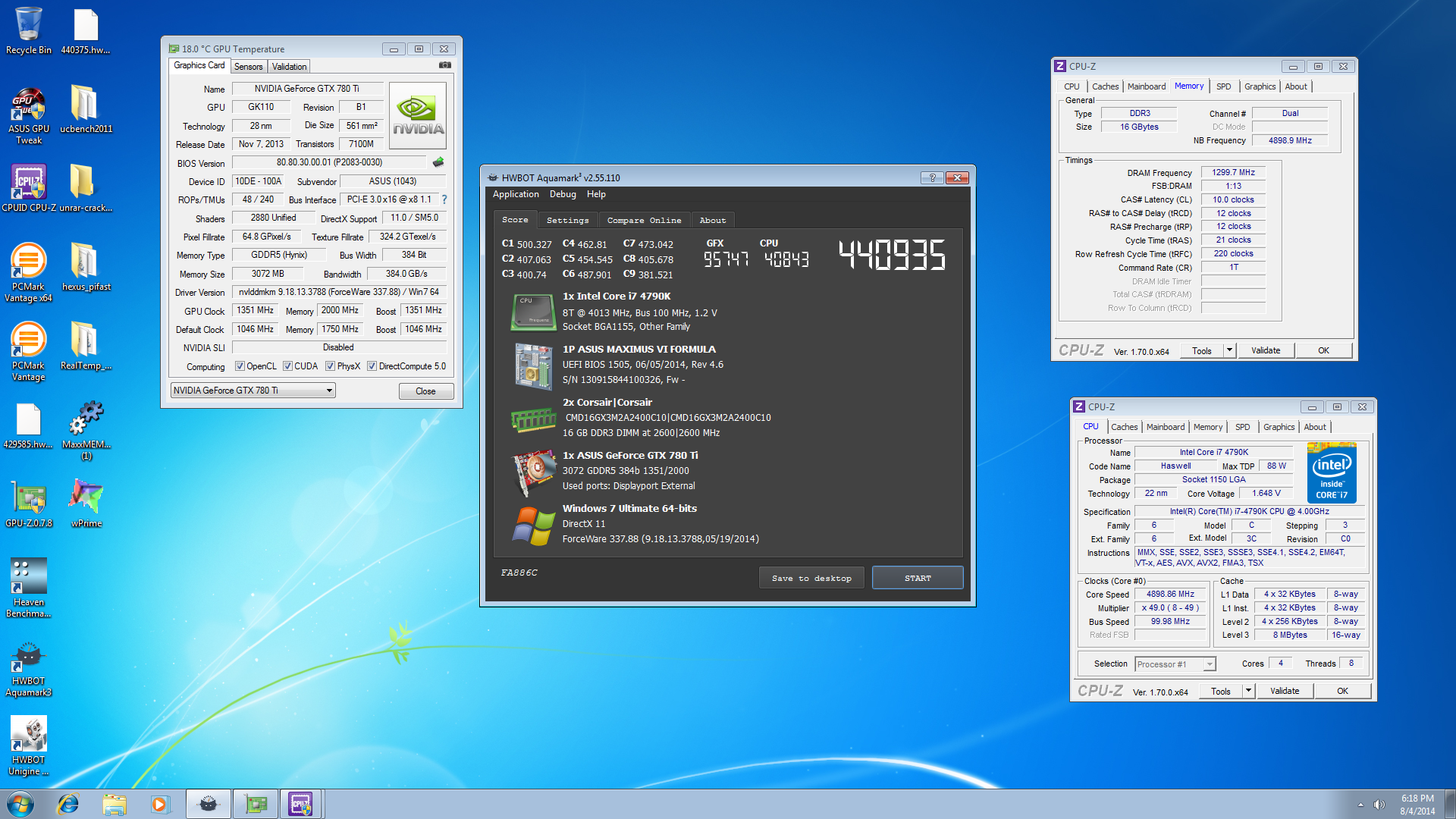Open the 429585.hw file icon

[29, 425]
